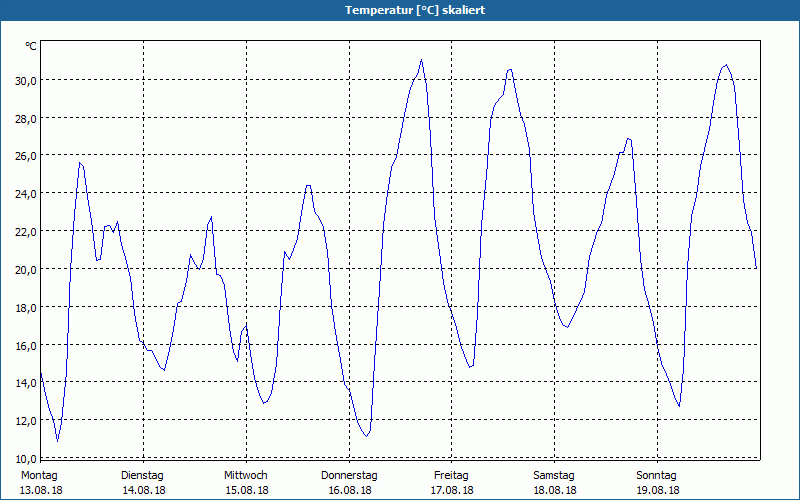Click the Samstag day label

click(x=554, y=476)
